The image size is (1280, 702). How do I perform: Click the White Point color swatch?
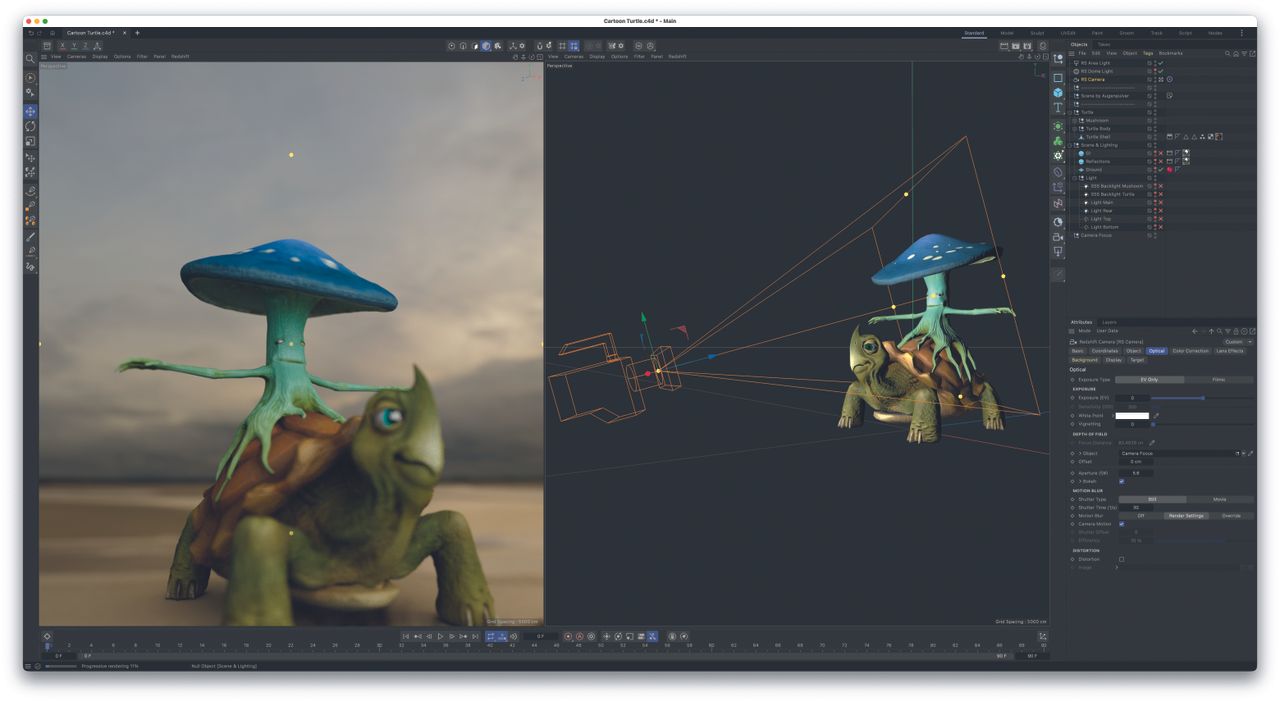pos(1133,415)
